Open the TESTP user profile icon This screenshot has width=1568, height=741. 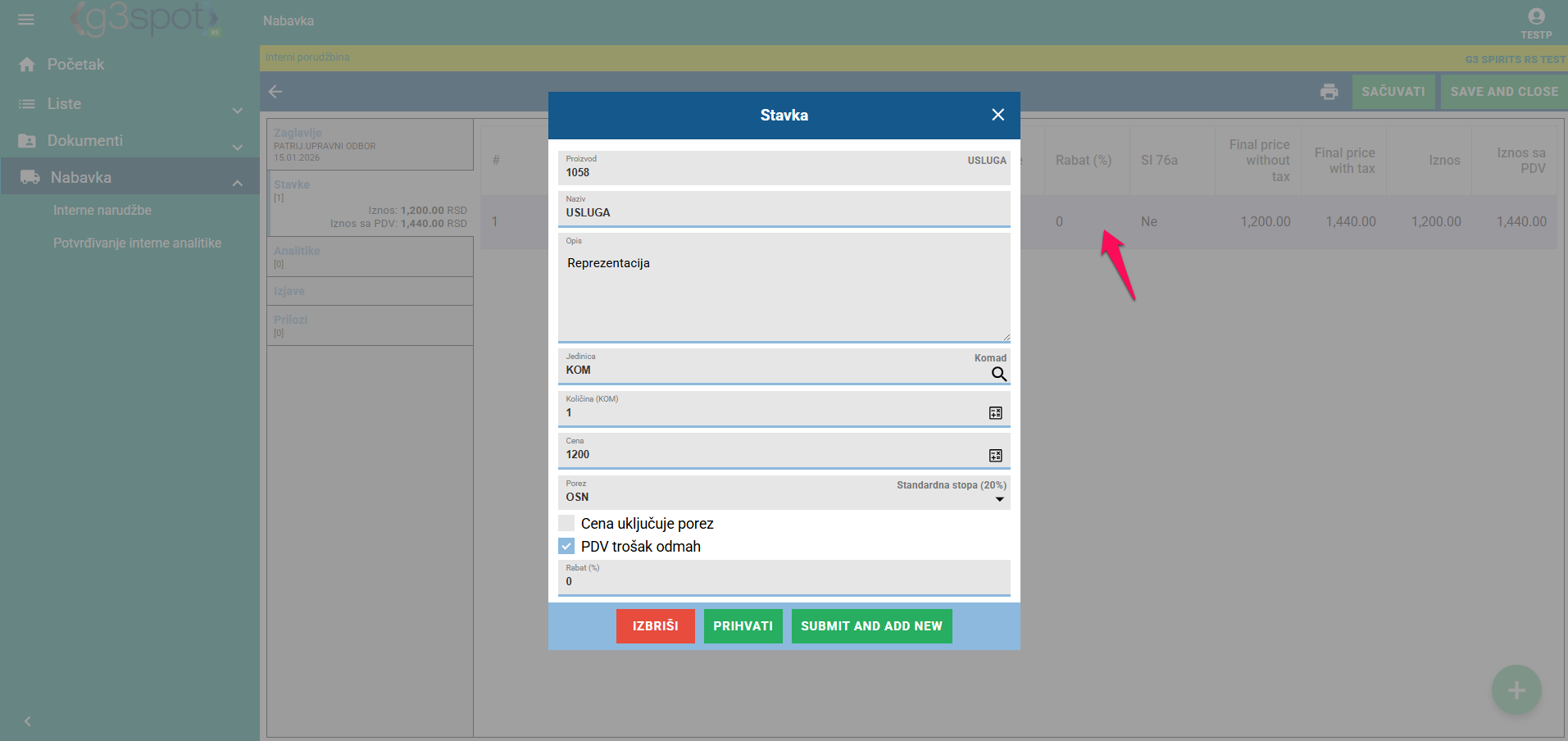pos(1536,17)
